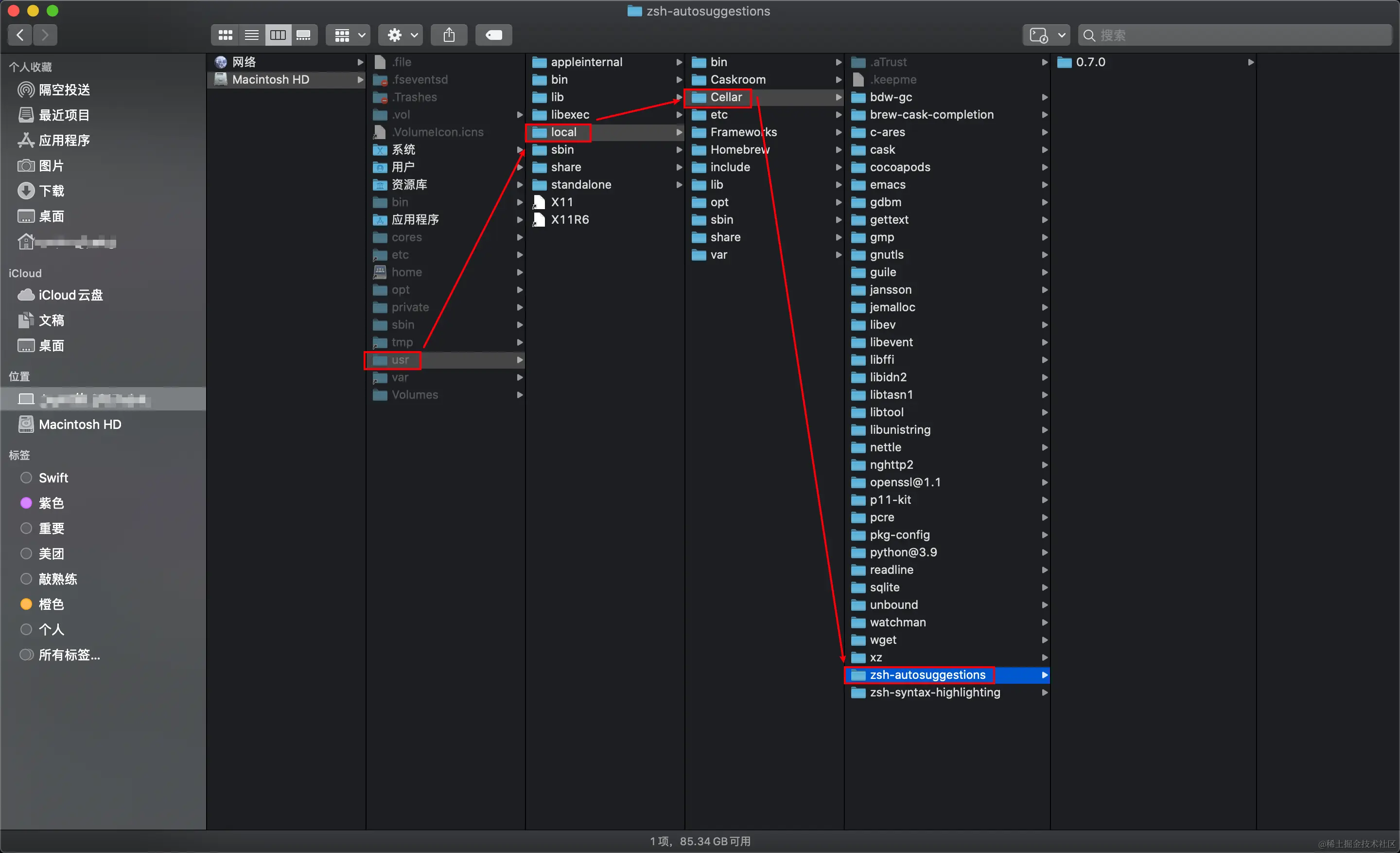The height and width of the screenshot is (853, 1400).
Task: Open the gear action menu dropdown
Action: point(401,35)
